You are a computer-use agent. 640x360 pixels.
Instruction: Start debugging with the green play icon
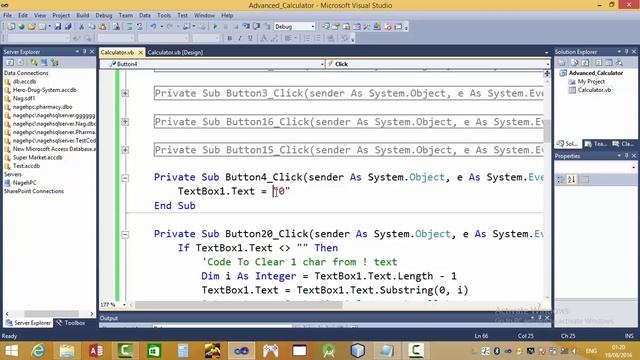(215, 27)
